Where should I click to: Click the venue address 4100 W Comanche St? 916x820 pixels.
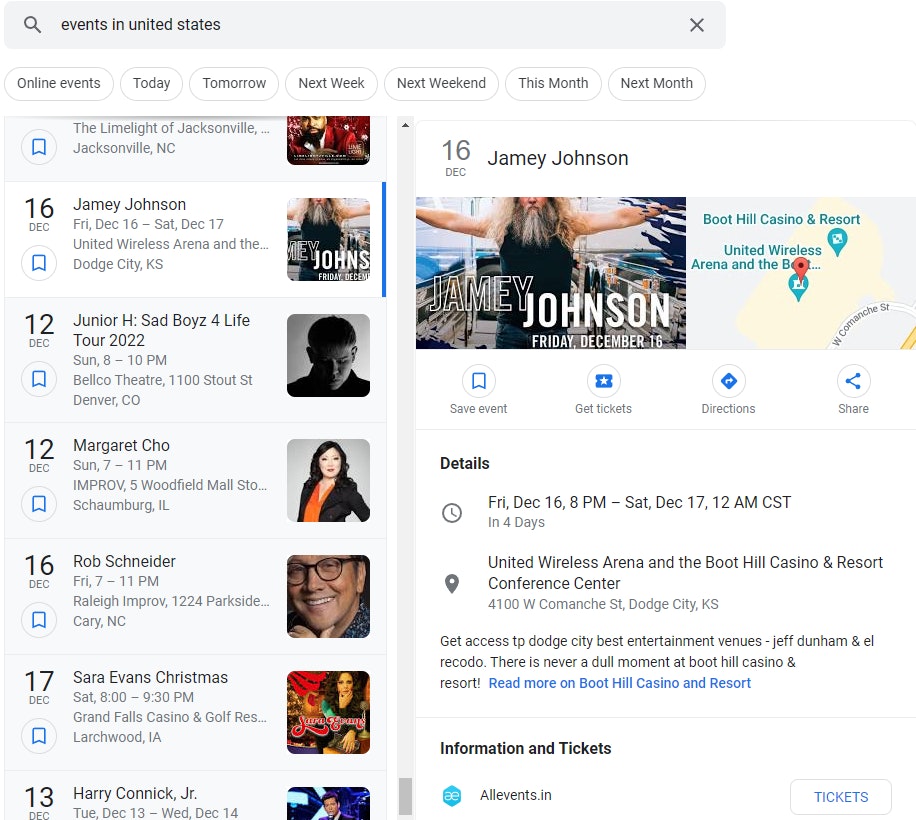pos(603,604)
